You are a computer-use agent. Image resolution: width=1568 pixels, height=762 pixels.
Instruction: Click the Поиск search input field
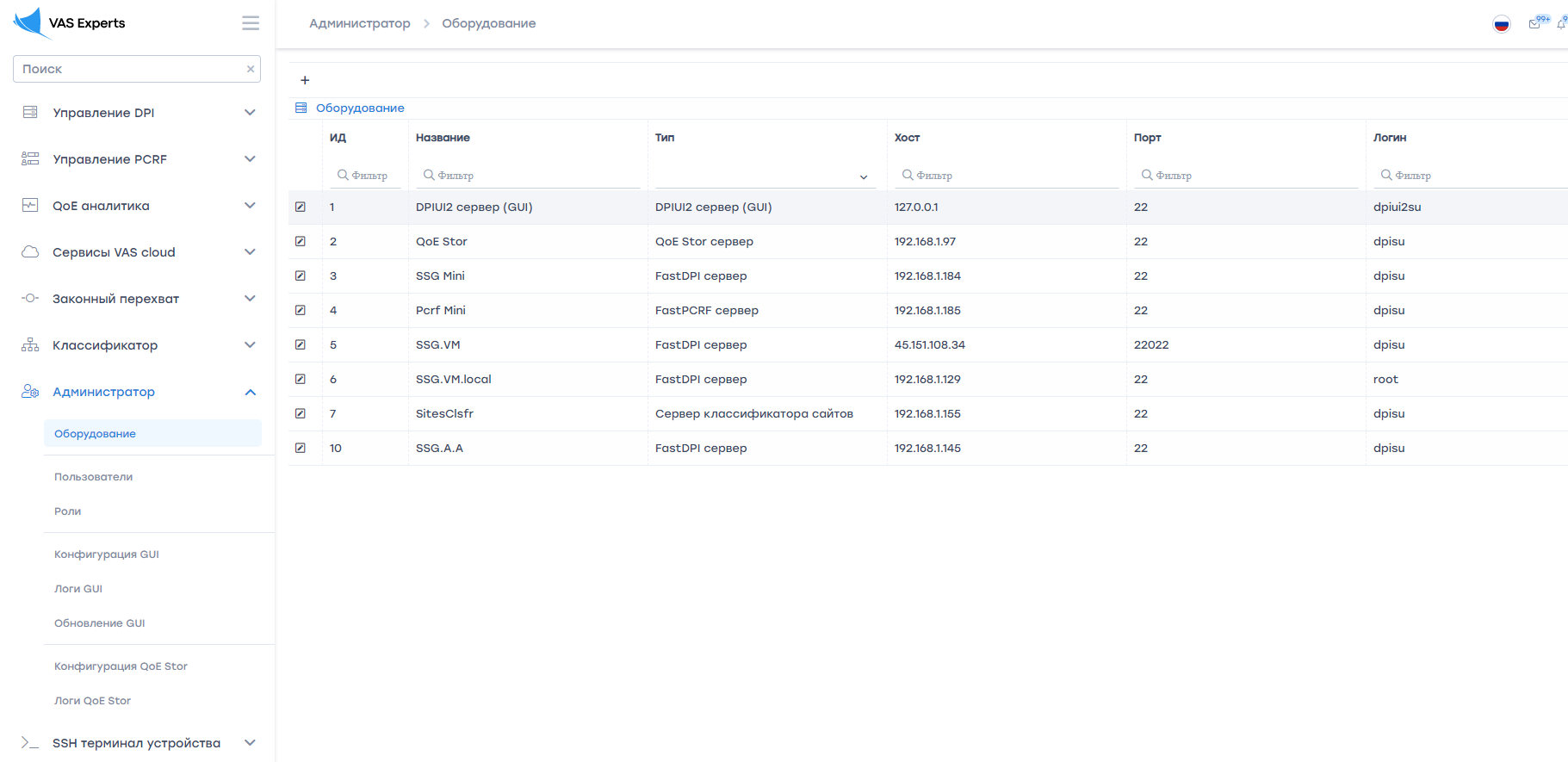[x=129, y=69]
